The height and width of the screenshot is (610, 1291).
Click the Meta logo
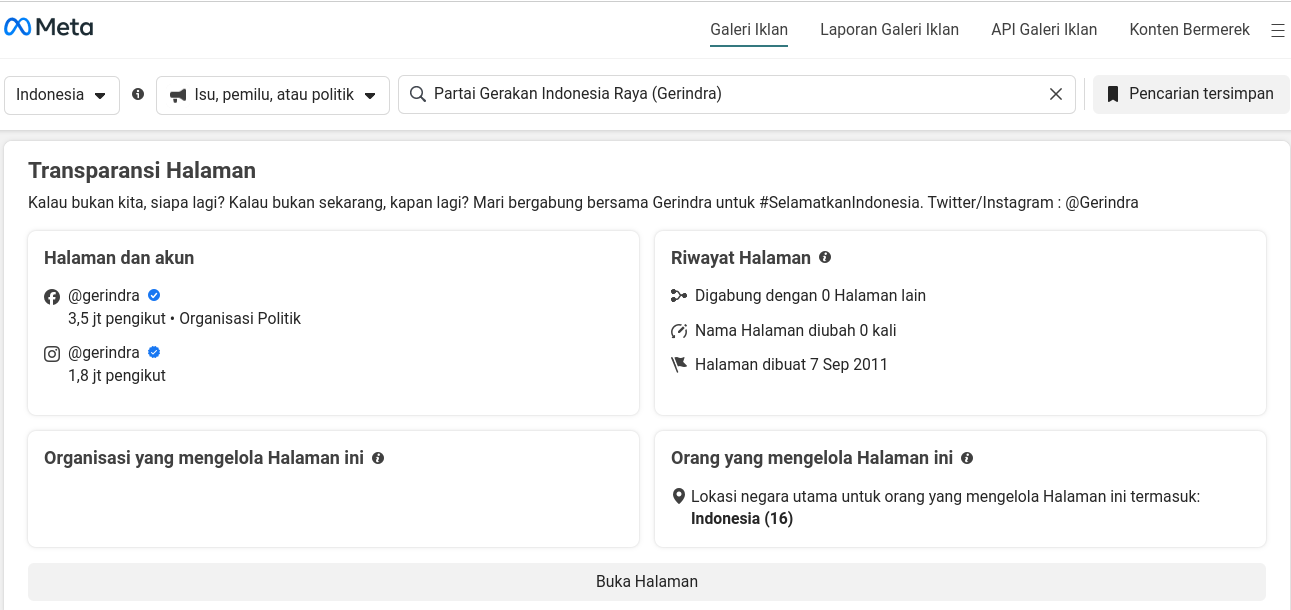tap(49, 27)
